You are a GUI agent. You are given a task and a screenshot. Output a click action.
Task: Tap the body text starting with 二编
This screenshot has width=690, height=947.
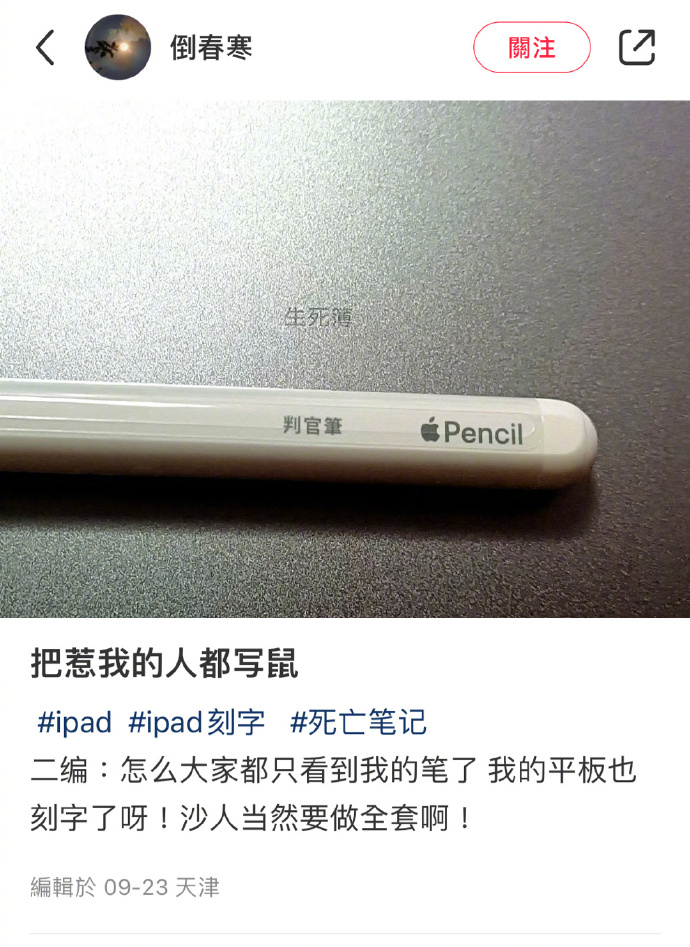tap(334, 795)
